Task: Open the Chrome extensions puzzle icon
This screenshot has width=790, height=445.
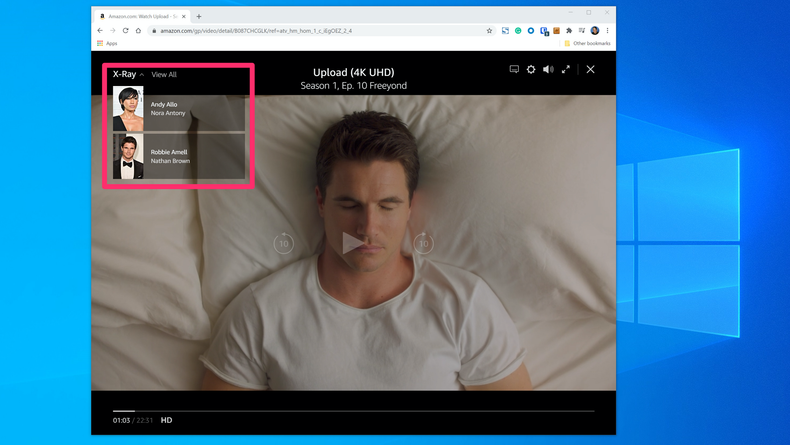Action: point(569,31)
